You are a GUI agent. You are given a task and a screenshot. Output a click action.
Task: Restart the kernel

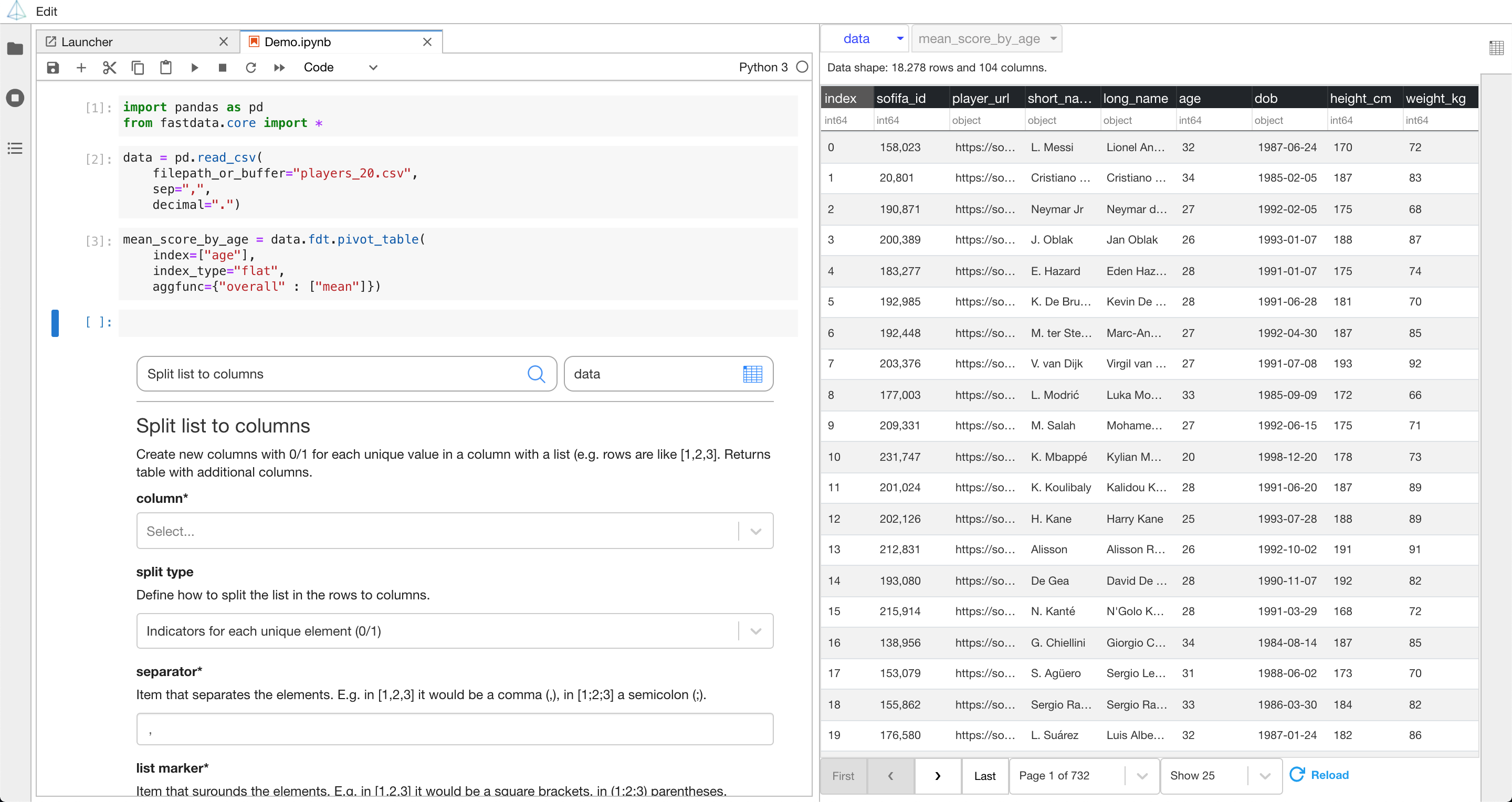click(x=250, y=68)
